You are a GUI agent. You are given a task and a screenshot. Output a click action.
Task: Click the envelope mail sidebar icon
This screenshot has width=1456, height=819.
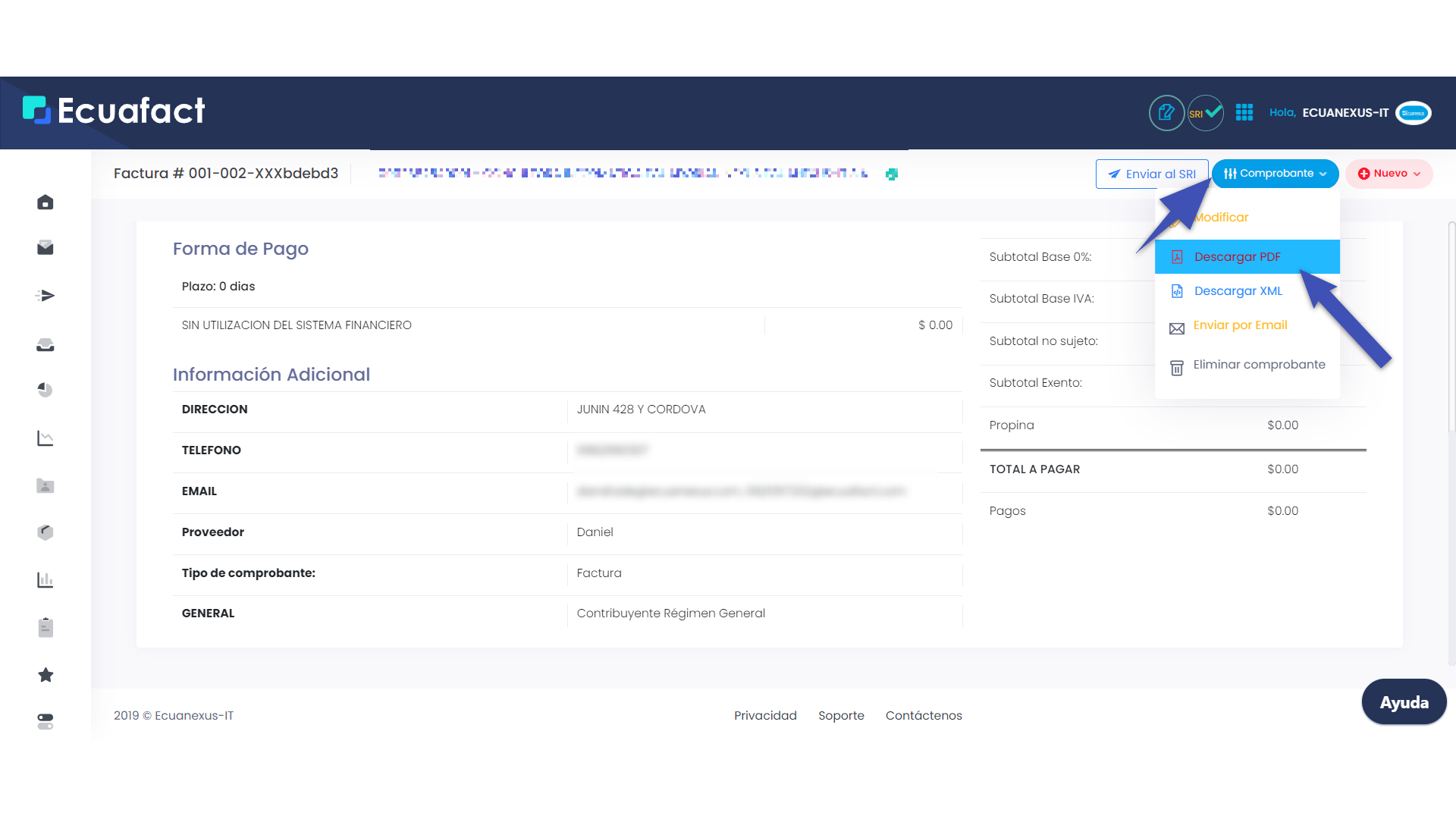point(45,248)
